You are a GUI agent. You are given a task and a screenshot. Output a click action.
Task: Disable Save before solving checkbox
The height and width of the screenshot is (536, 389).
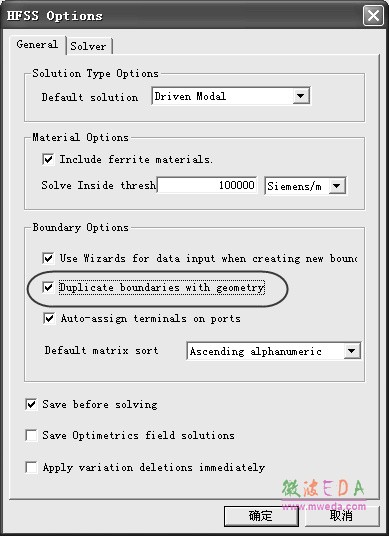click(x=31, y=404)
